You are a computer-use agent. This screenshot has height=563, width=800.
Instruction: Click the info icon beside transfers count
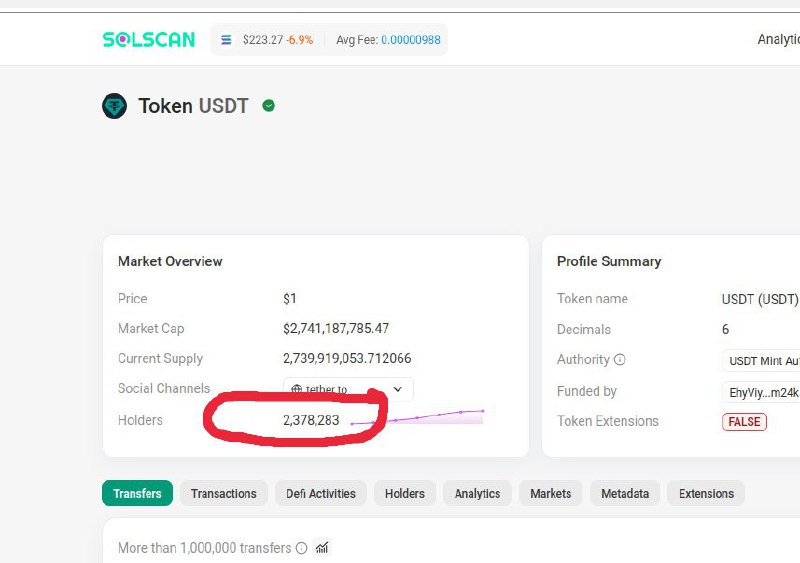pyautogui.click(x=301, y=548)
